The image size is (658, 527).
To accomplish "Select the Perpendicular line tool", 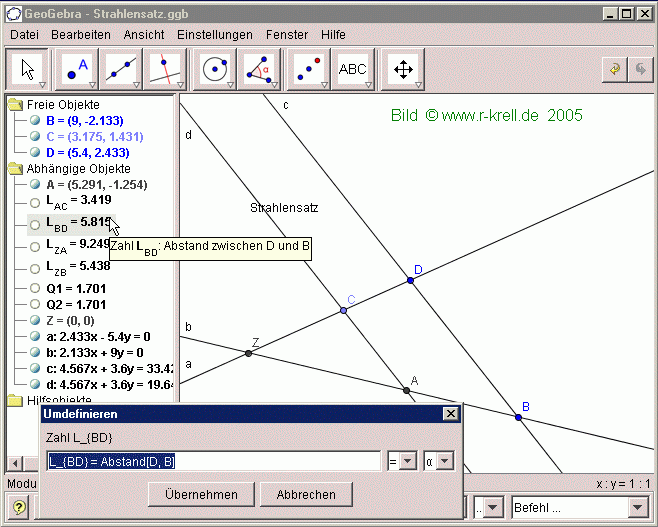I will point(166,68).
